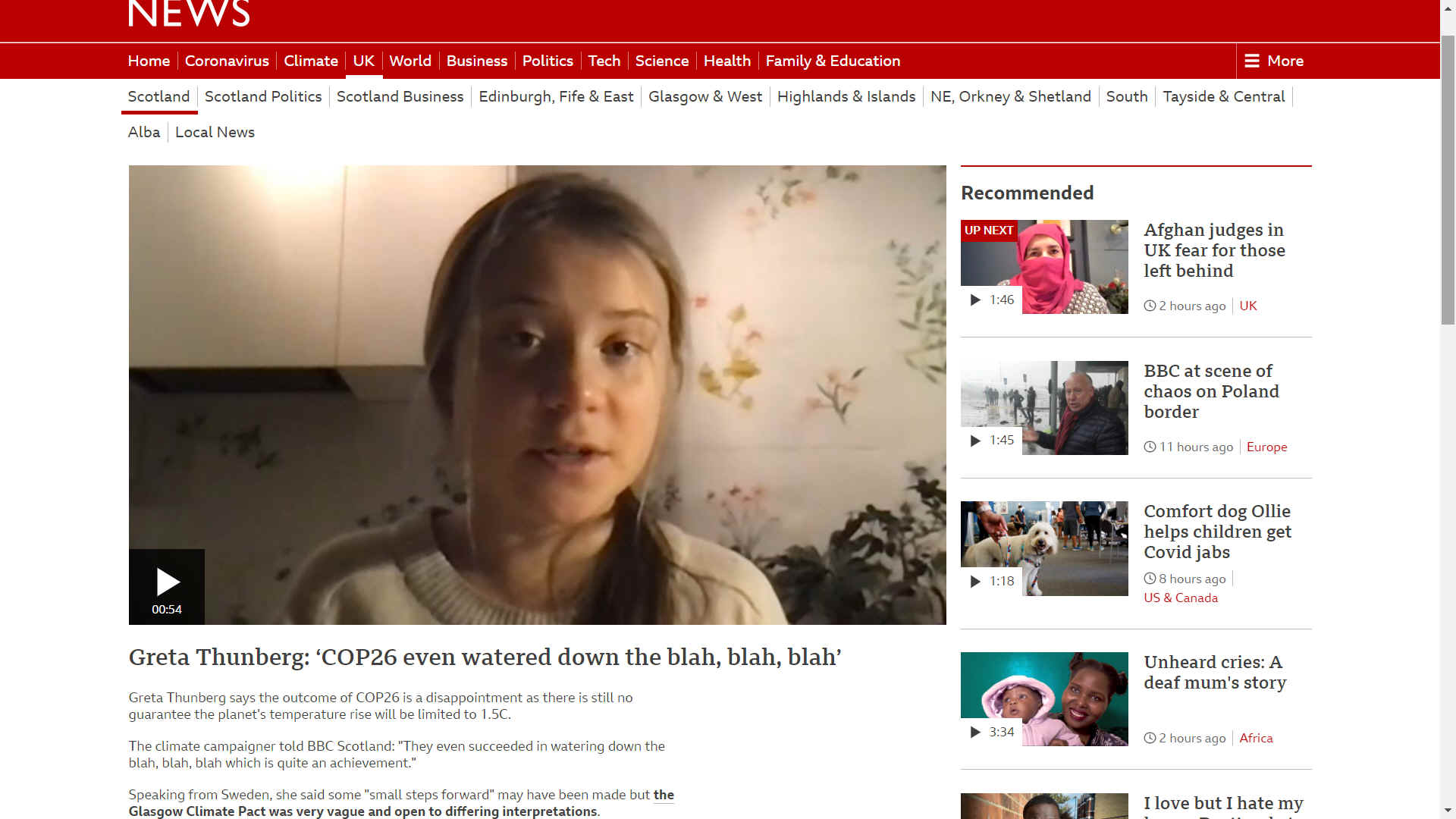Select the Scotland sub-navigation tab

pos(158,96)
